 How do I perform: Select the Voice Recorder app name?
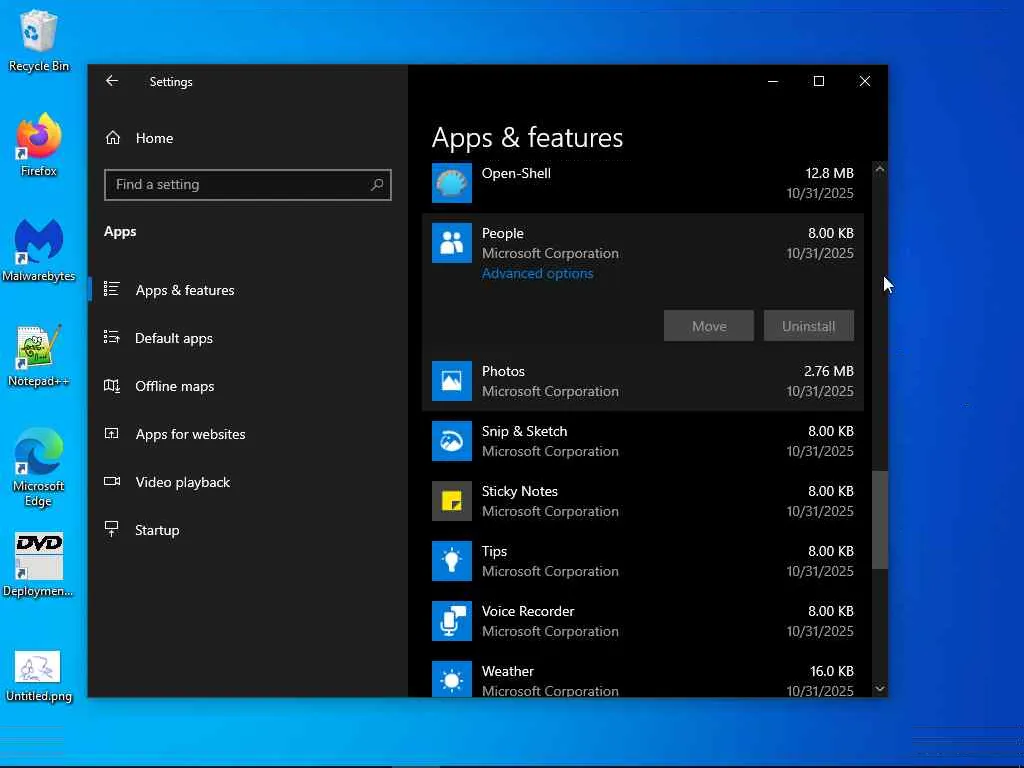[528, 611]
